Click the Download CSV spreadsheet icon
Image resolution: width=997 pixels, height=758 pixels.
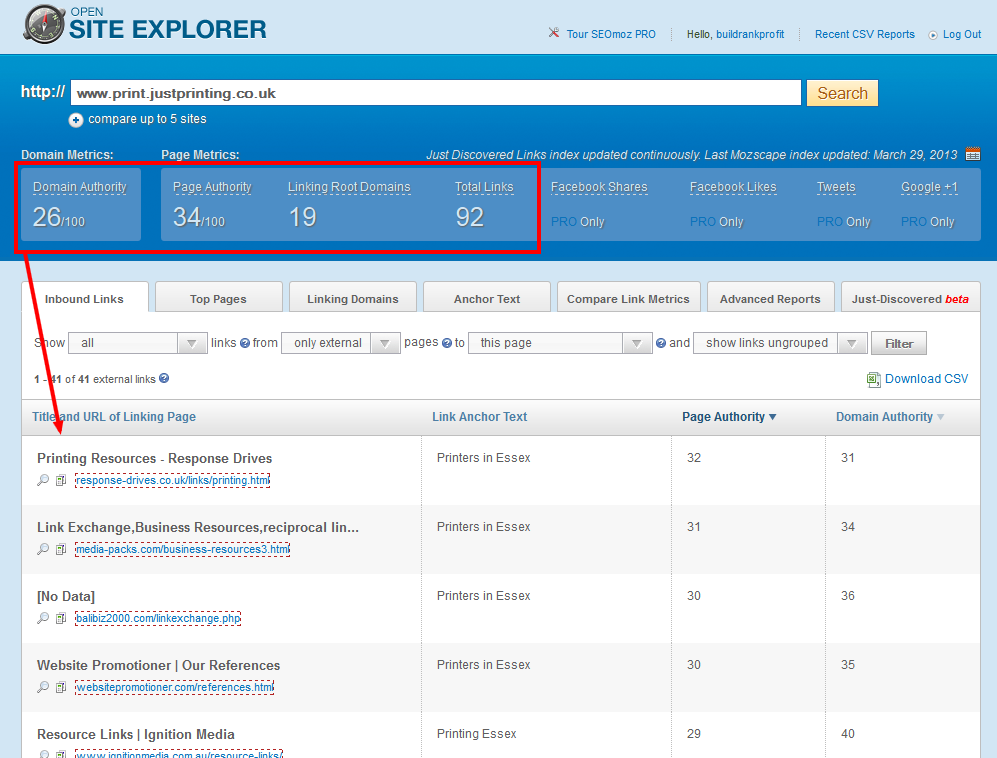coord(873,379)
